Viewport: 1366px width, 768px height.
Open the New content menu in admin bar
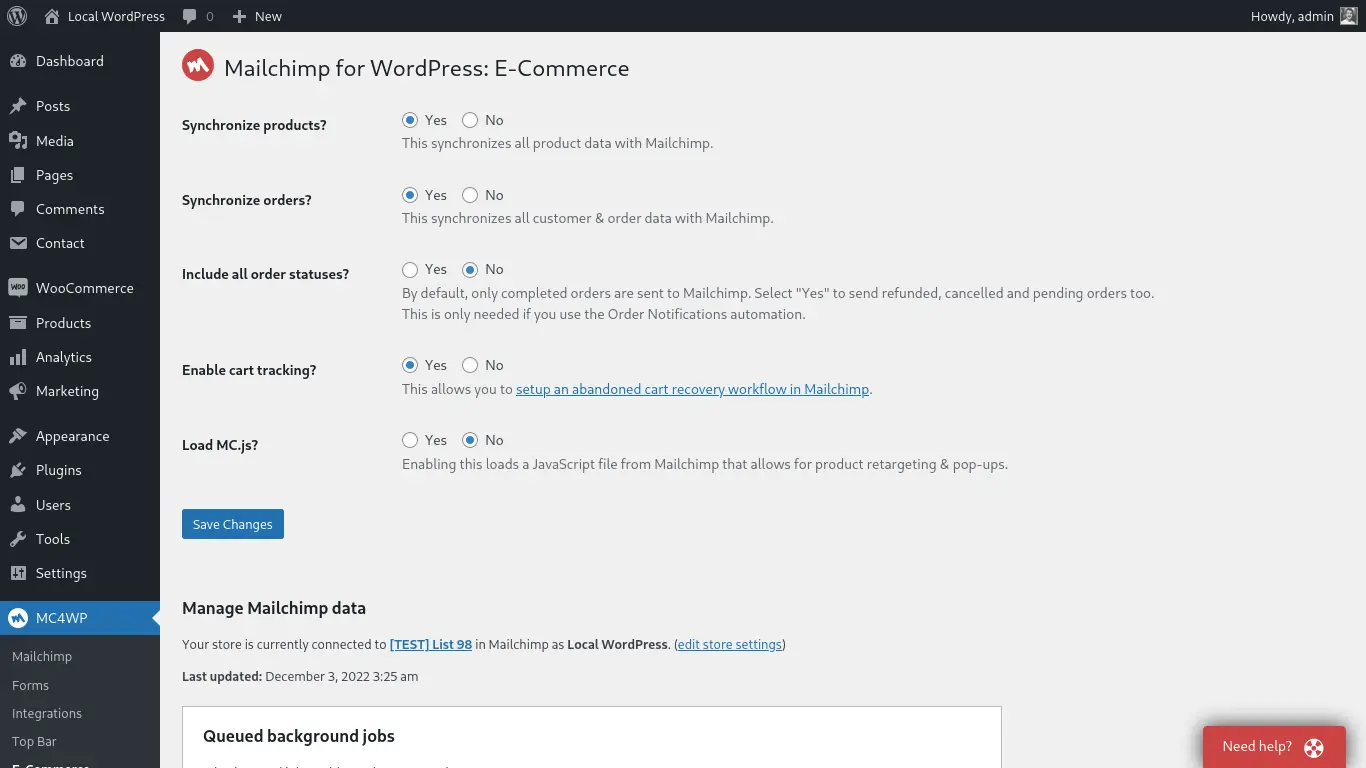tap(257, 16)
